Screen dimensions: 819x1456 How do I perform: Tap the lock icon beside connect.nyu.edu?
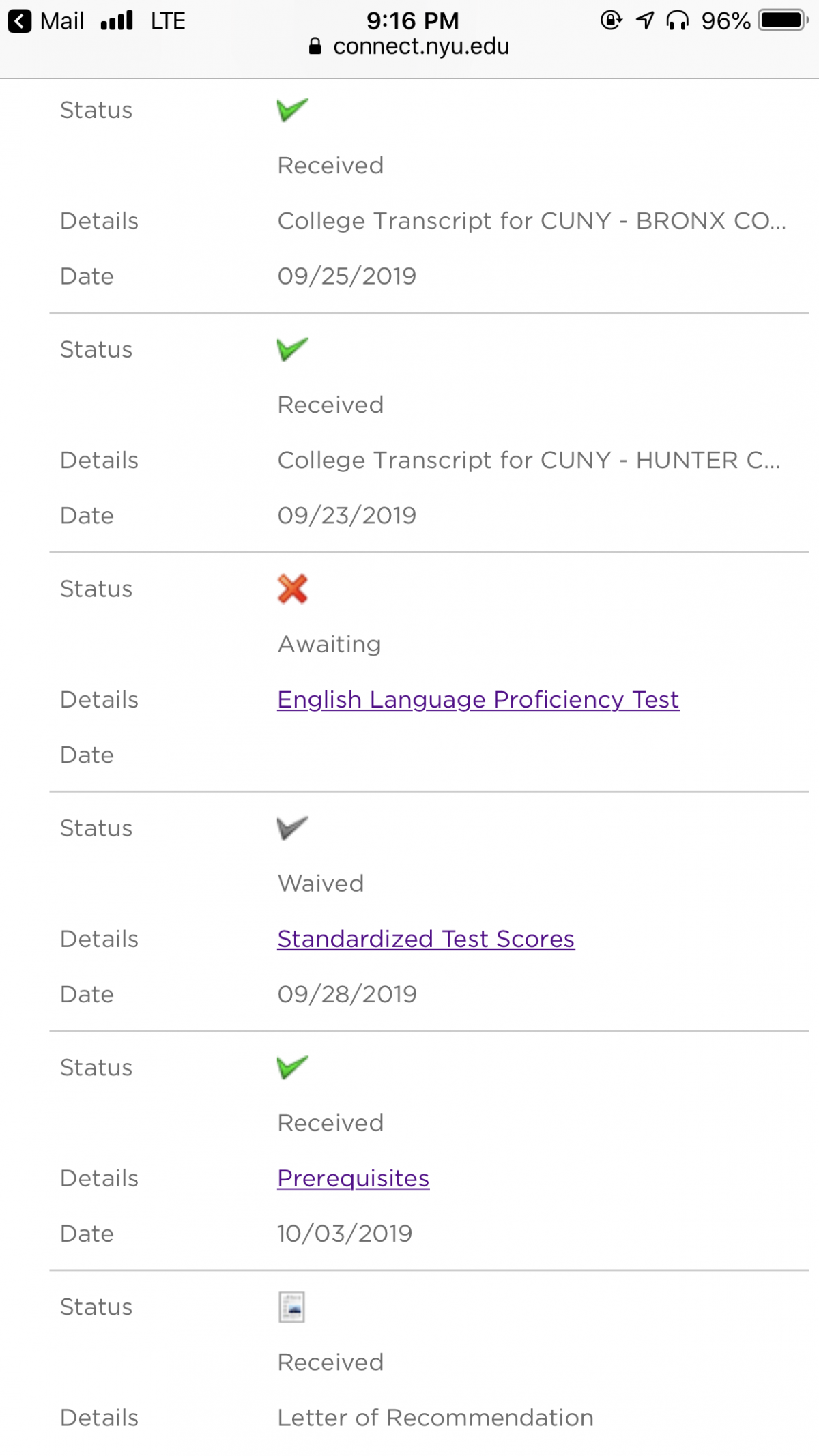point(315,46)
